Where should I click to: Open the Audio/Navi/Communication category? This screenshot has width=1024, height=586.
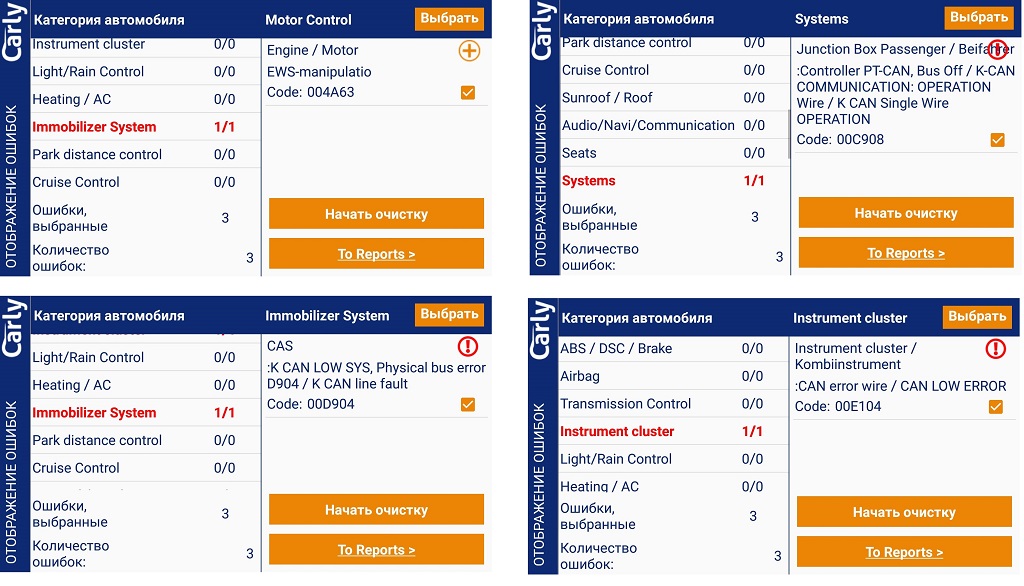648,125
